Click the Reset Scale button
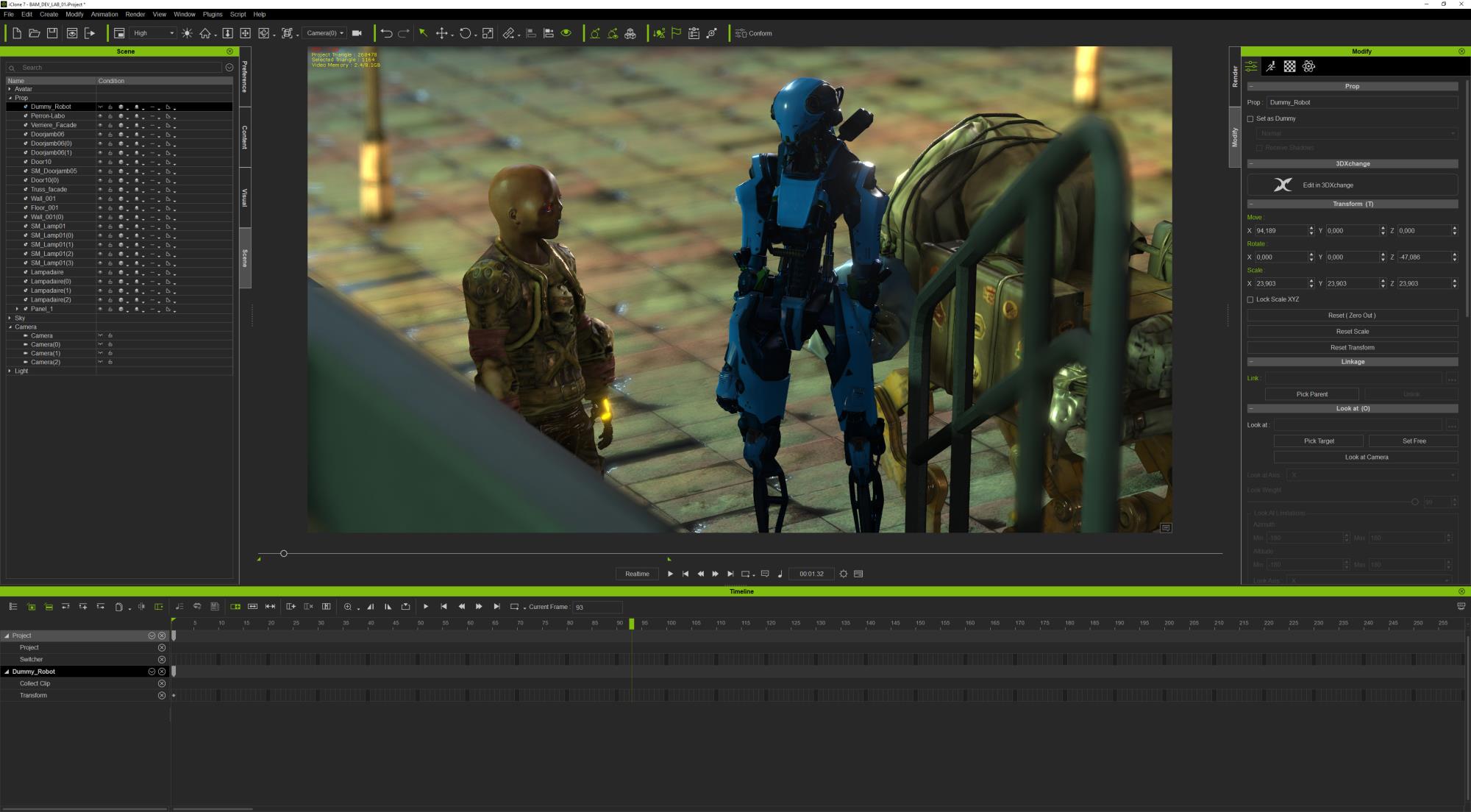This screenshot has height=812, width=1471. (x=1352, y=332)
